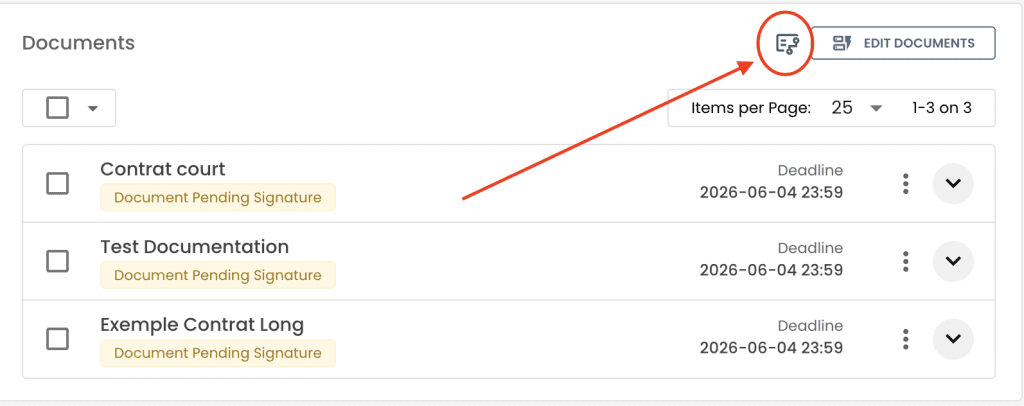The height and width of the screenshot is (406, 1024).
Task: Click the Exemple Contrat Long title
Action: (x=202, y=325)
